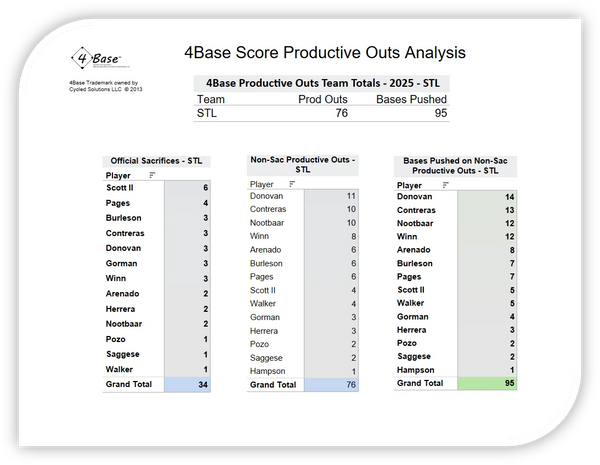Image resolution: width=600 pixels, height=465 pixels.
Task: Select 'Winn' in Non-Sac Productive Outs table
Action: 259,236
